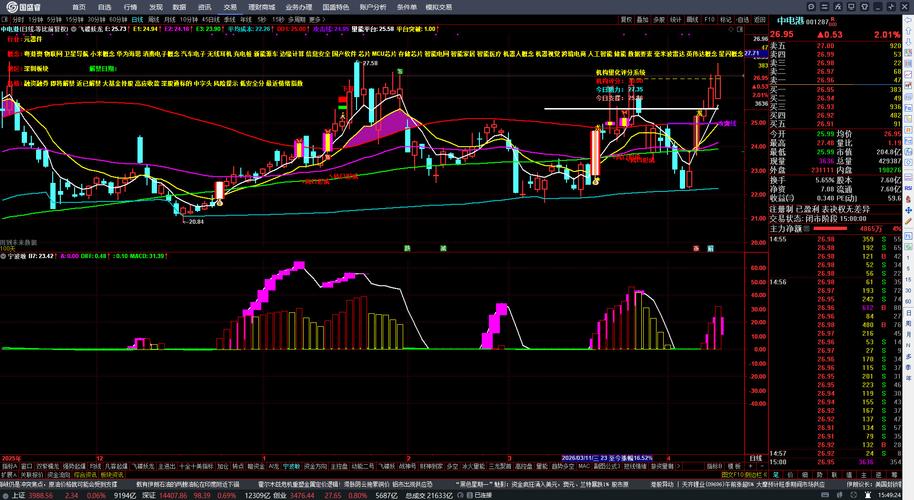
Task: Click 复权 toolbar button
Action: point(627,19)
